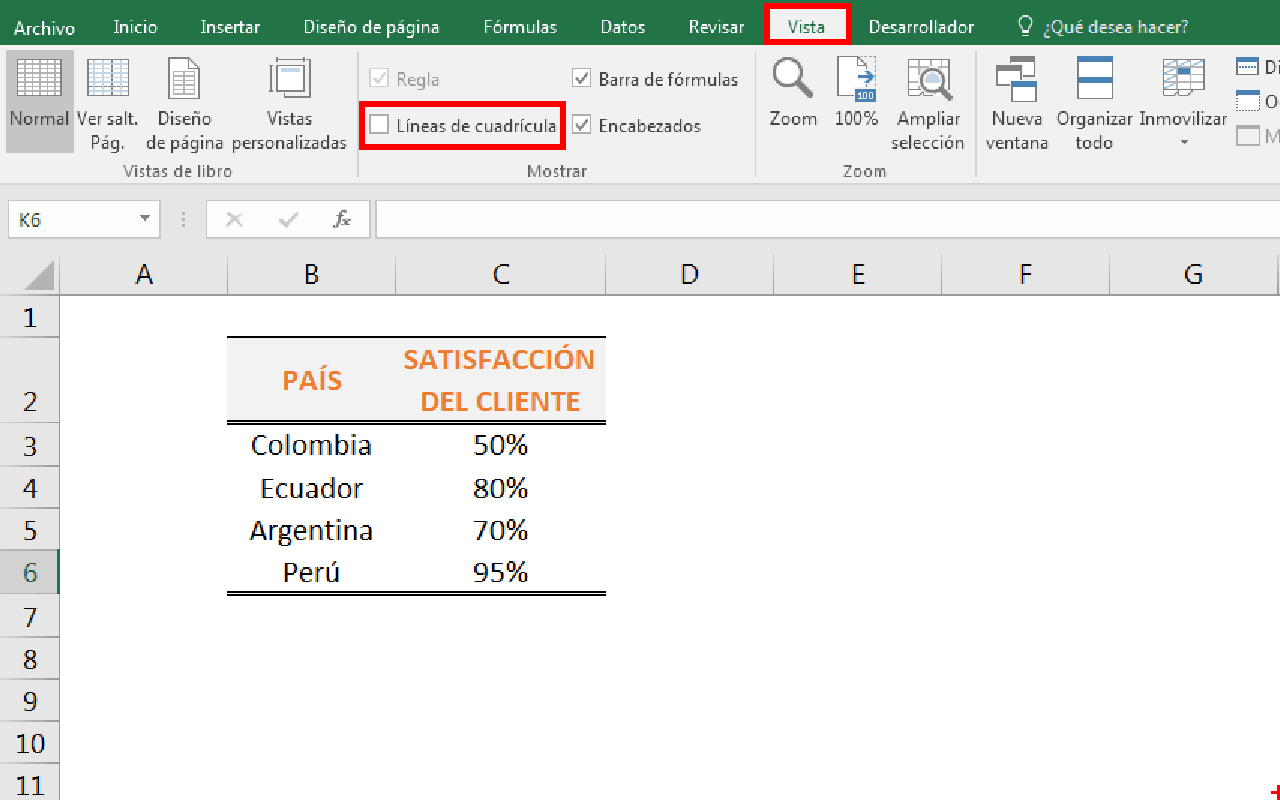Click the Select All corner triangle
This screenshot has width=1280, height=800.
click(x=37, y=275)
